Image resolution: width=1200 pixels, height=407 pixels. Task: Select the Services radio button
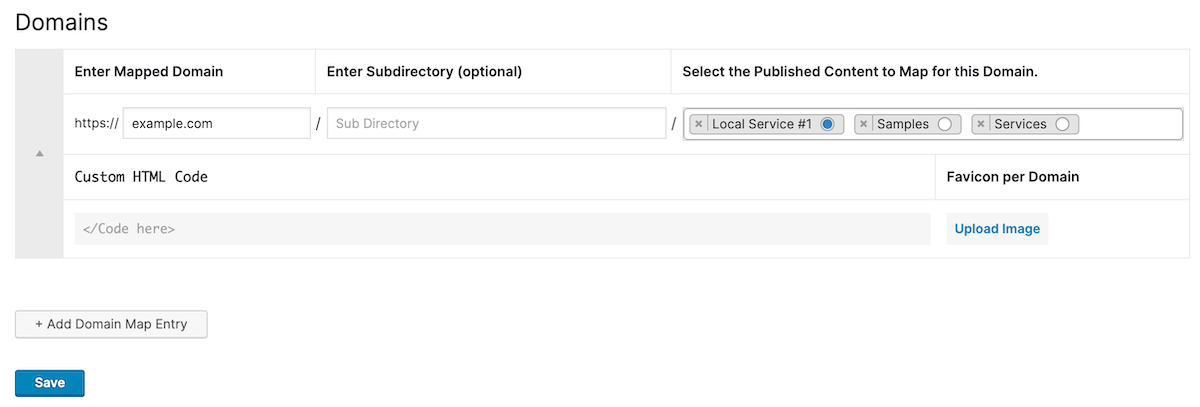click(x=1062, y=124)
